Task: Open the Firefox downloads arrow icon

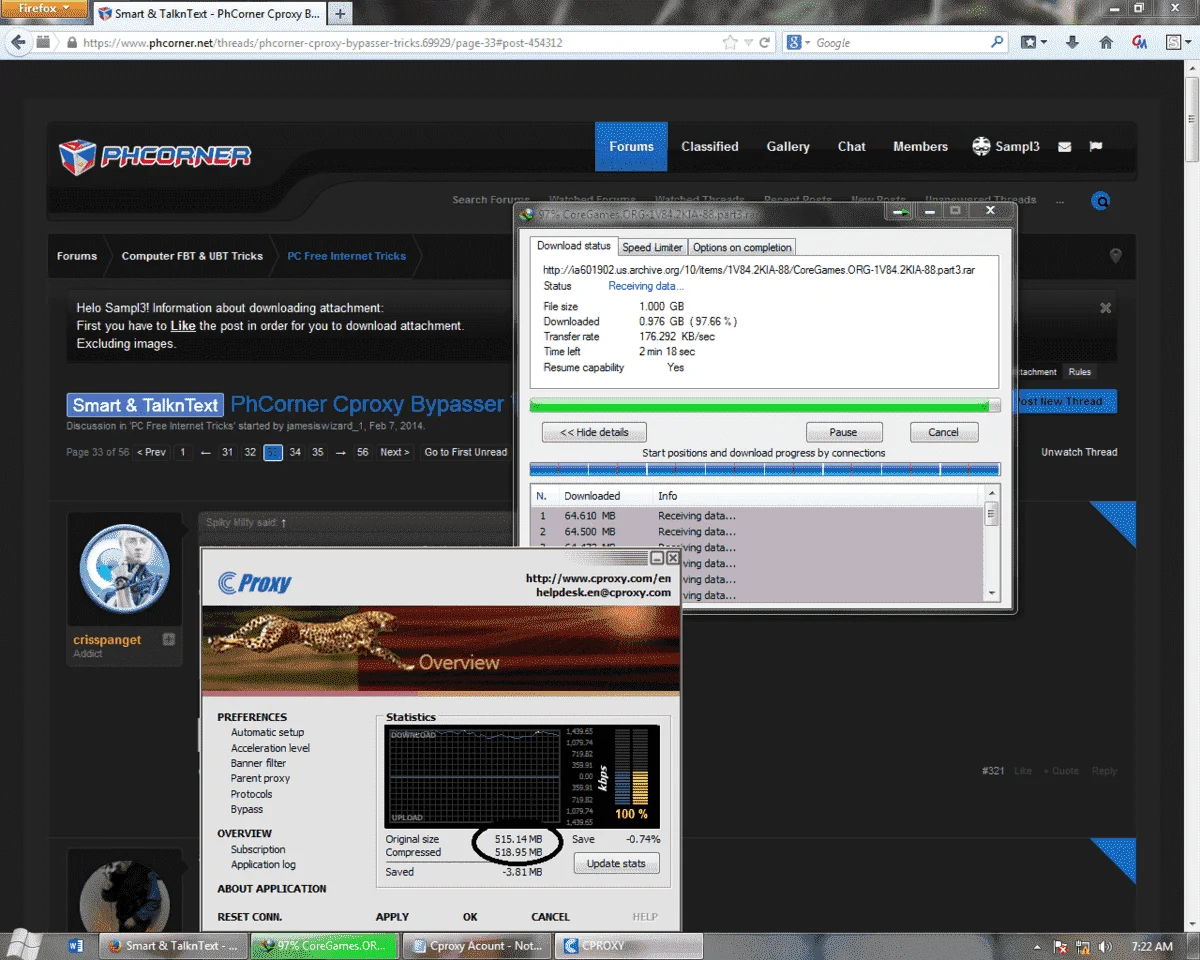Action: coord(1072,43)
